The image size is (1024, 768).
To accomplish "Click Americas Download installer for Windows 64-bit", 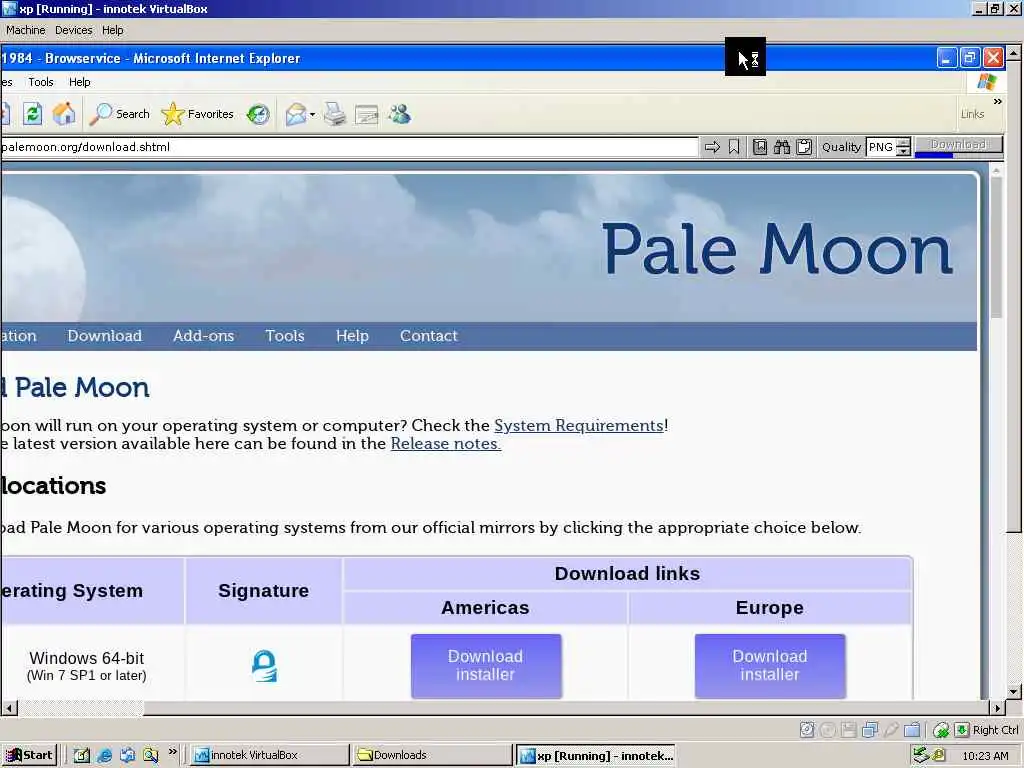I will [x=486, y=665].
